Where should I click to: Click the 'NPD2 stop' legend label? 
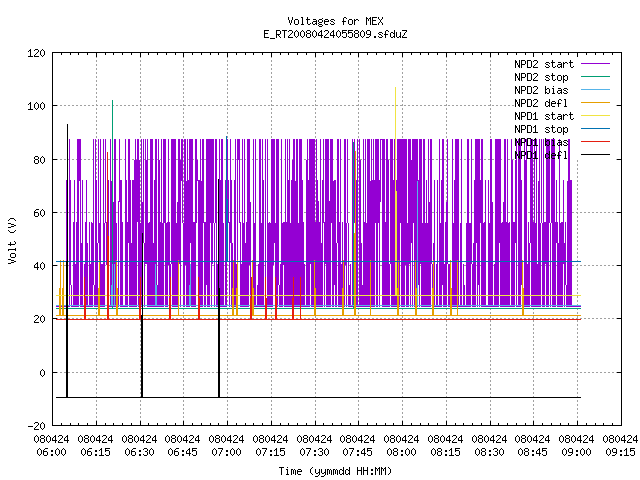click(x=541, y=77)
